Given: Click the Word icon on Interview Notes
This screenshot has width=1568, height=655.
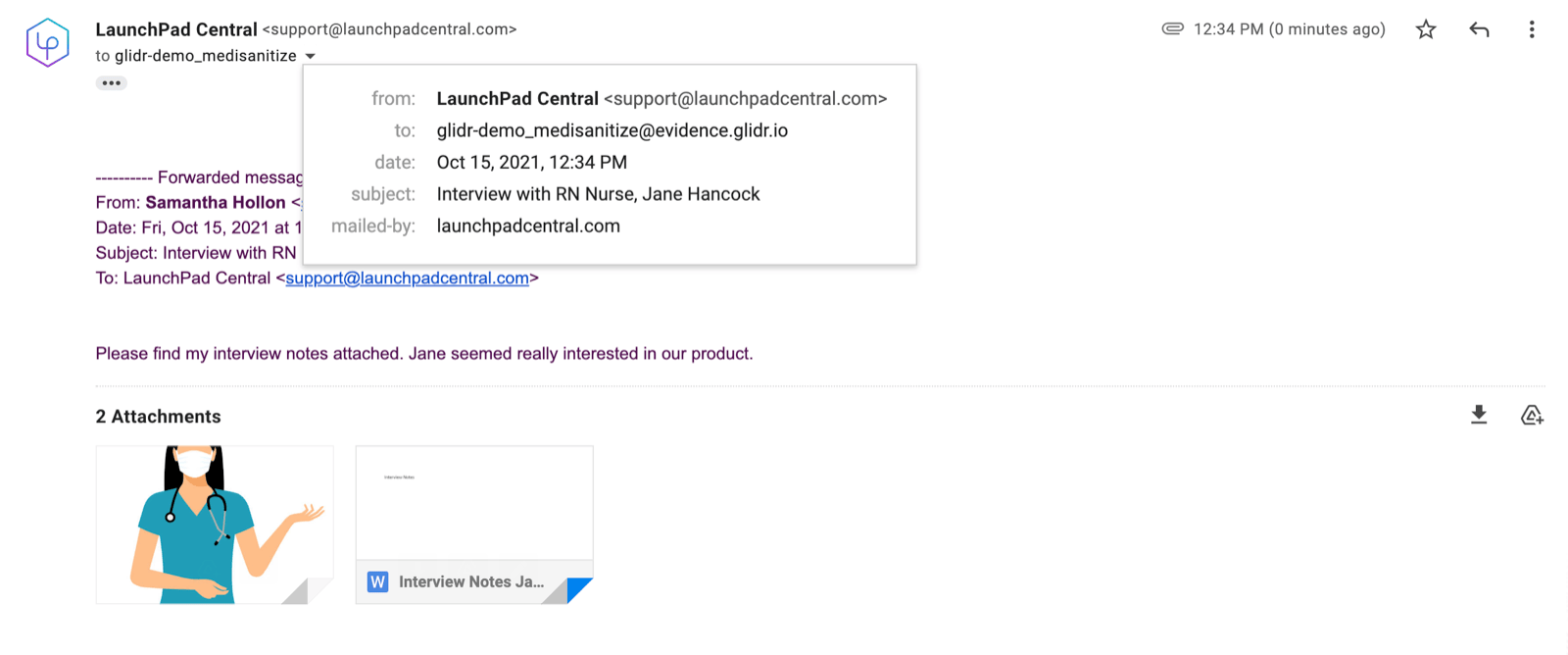Looking at the screenshot, I should pyautogui.click(x=377, y=581).
